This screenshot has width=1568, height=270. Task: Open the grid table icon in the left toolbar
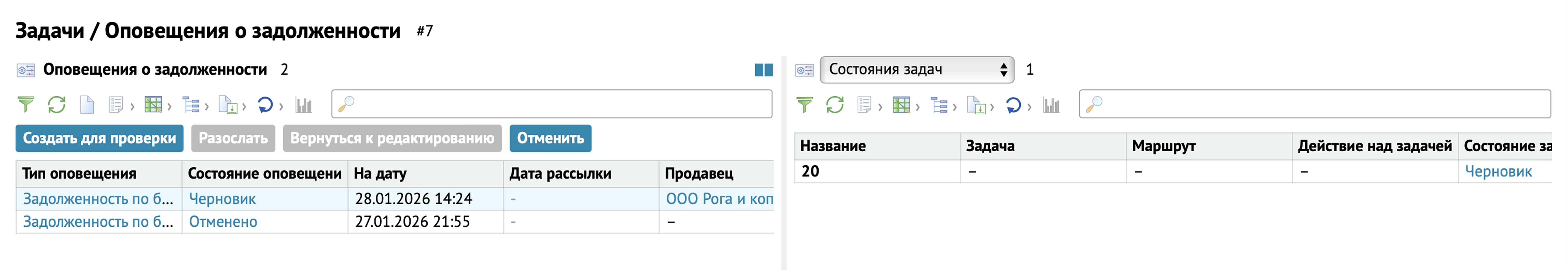[153, 105]
